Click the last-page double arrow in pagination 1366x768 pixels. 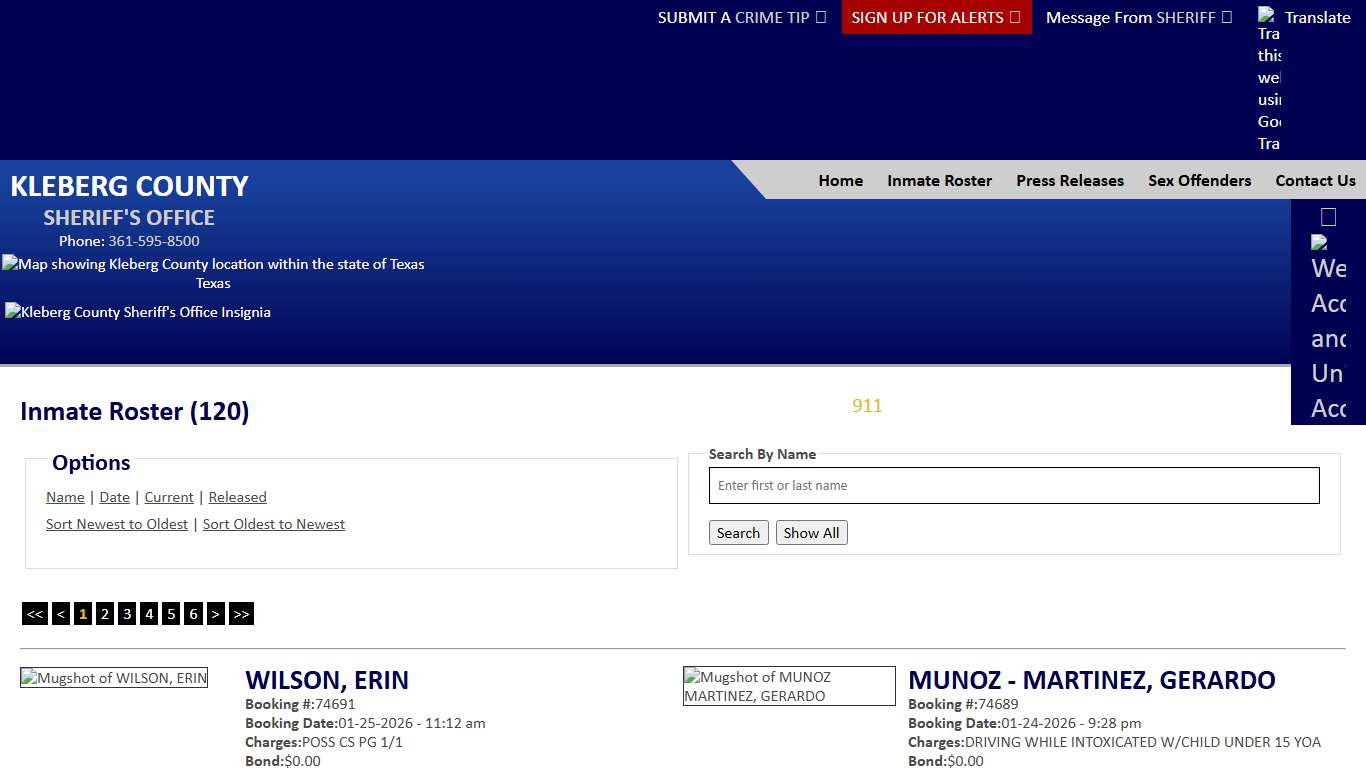[240, 613]
